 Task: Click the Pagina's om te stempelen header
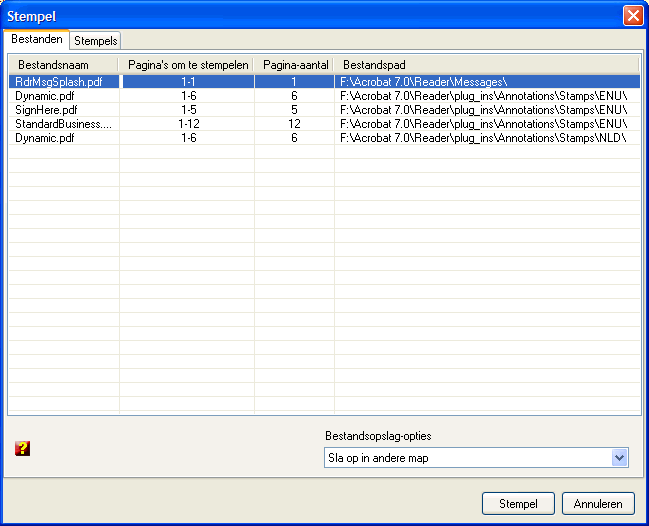click(187, 65)
